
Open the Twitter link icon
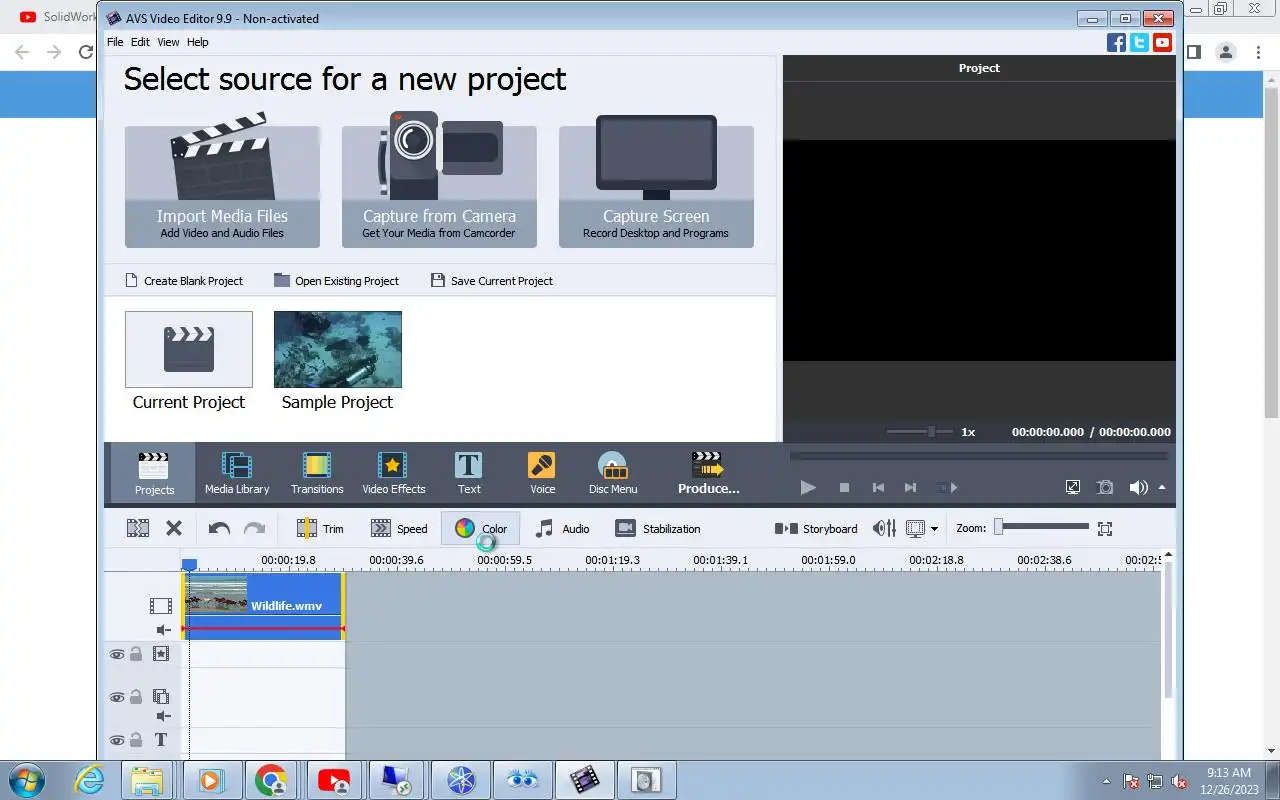coord(1140,42)
